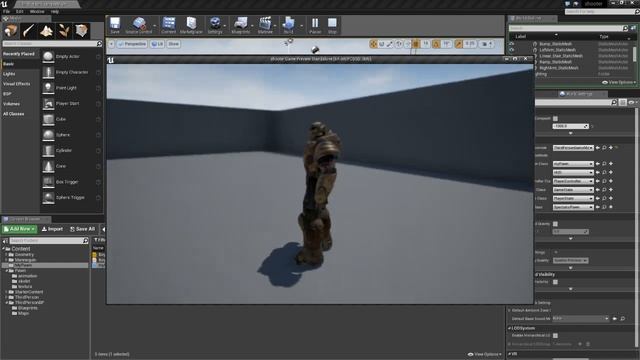Open the Matinee toolbar icon
Screen dimensions: 640x360
point(265,25)
